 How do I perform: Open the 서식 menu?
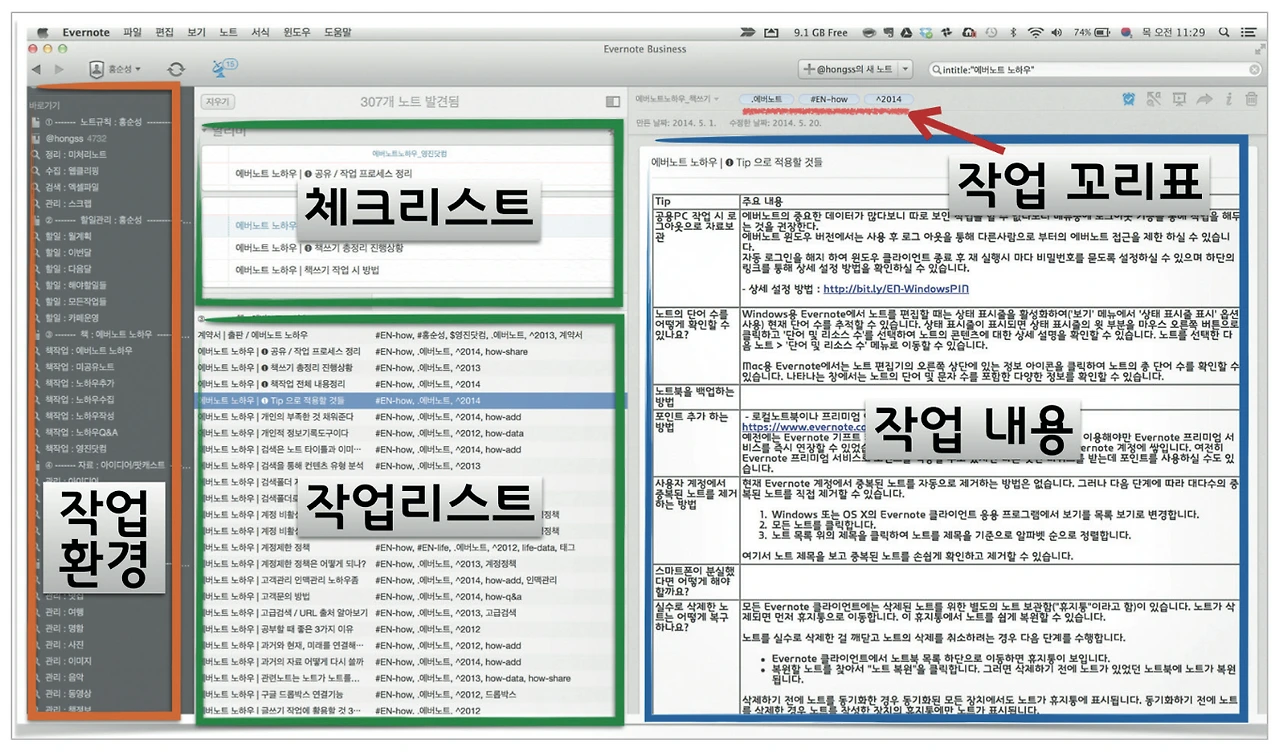[260, 32]
